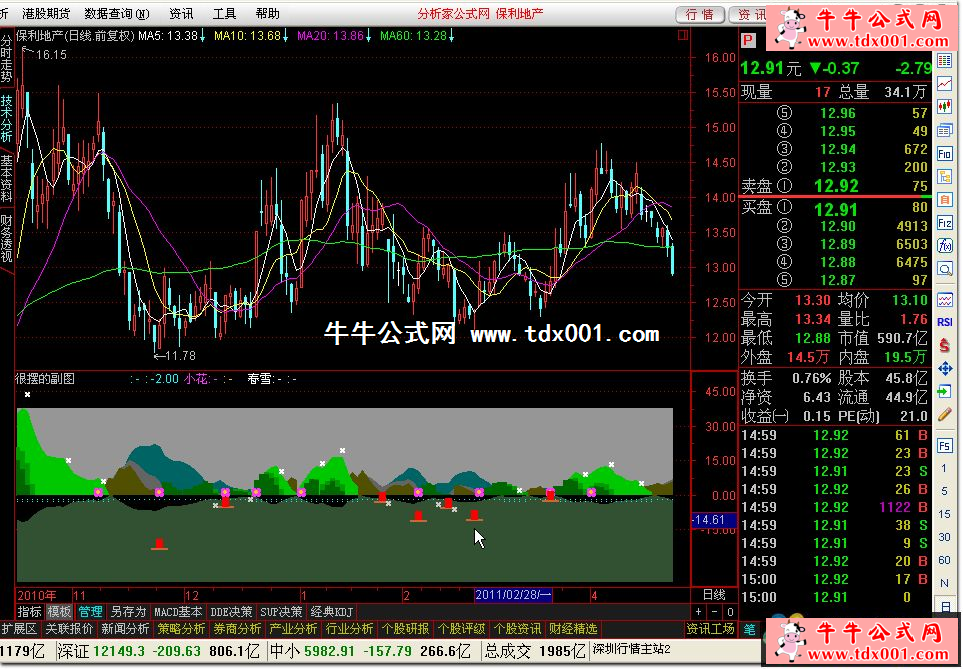The image size is (963, 669).
Task: Select the RSI indicator icon
Action: click(945, 323)
